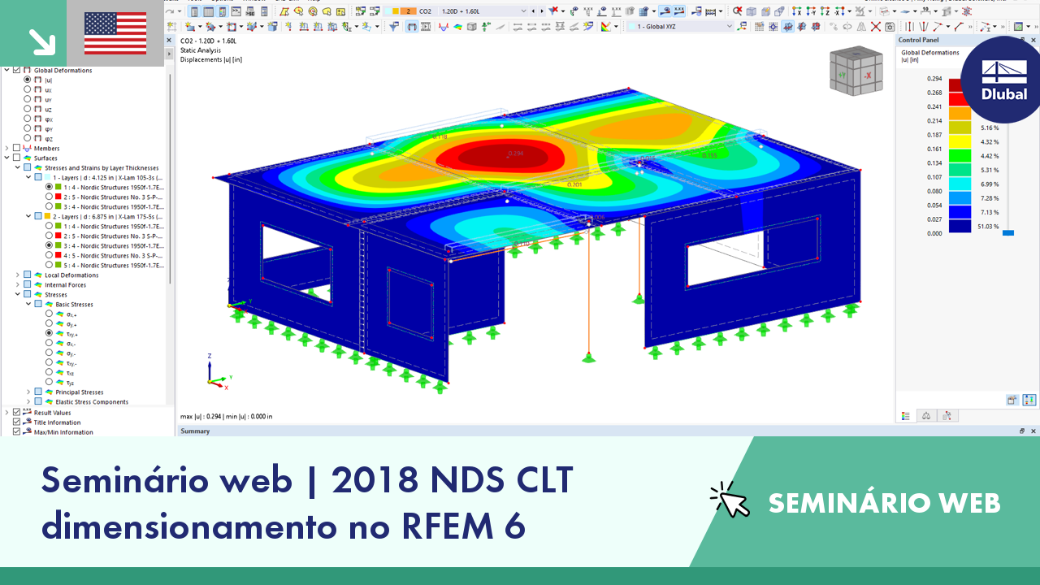Click the blue slider handle beside legend
Screen dimensions: 1040x585
1008,233
